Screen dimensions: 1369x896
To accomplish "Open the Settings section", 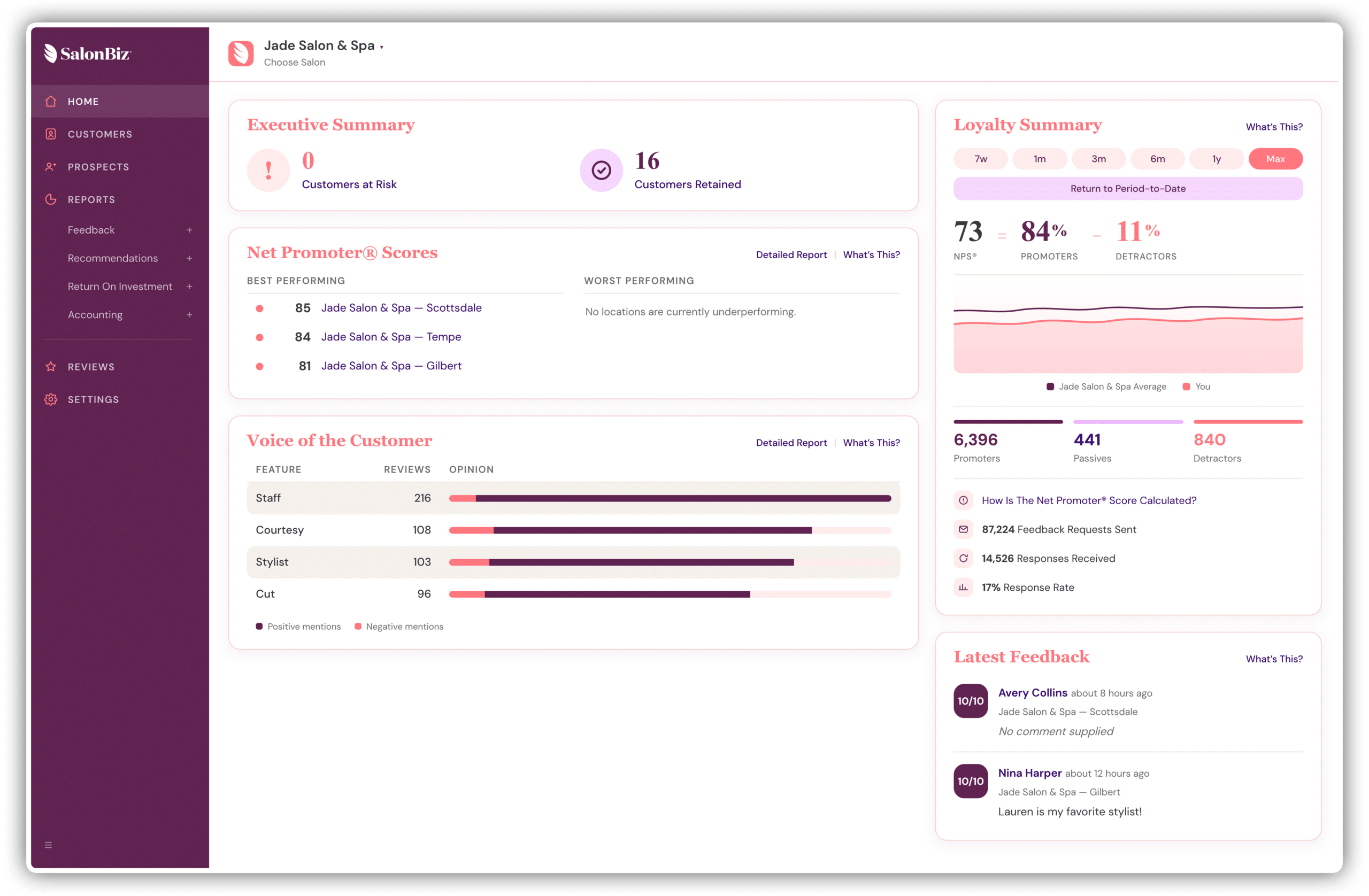I will tap(120, 400).
